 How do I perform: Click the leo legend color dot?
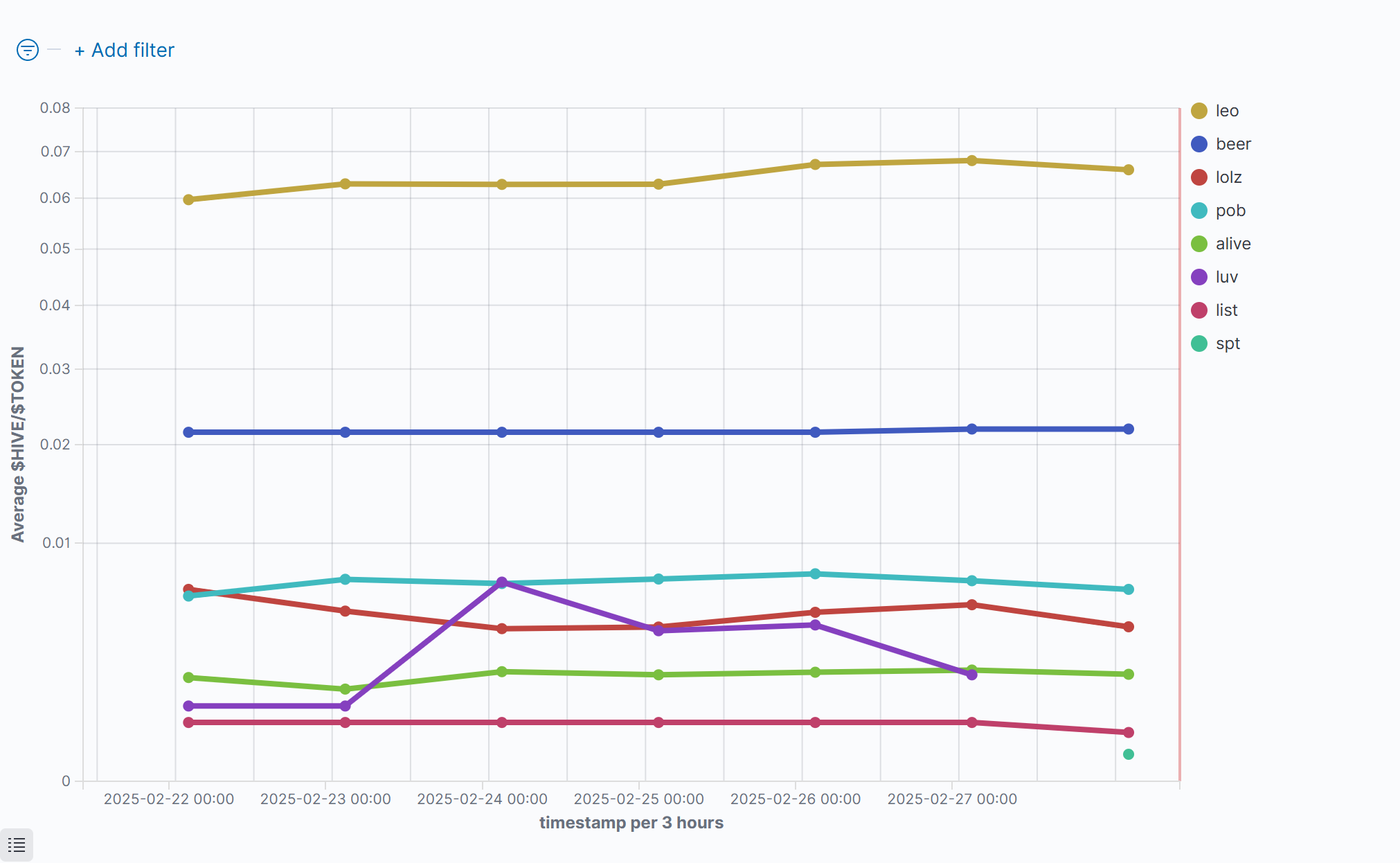pyautogui.click(x=1199, y=111)
